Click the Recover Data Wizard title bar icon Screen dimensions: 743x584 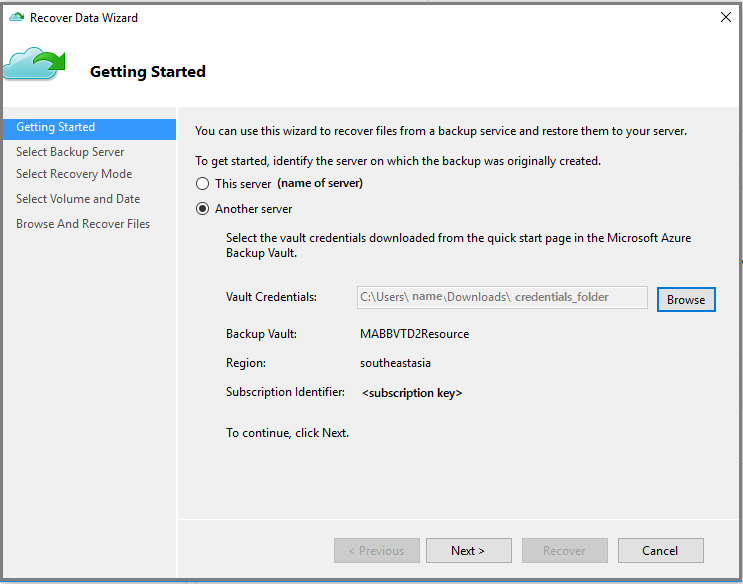click(x=17, y=18)
